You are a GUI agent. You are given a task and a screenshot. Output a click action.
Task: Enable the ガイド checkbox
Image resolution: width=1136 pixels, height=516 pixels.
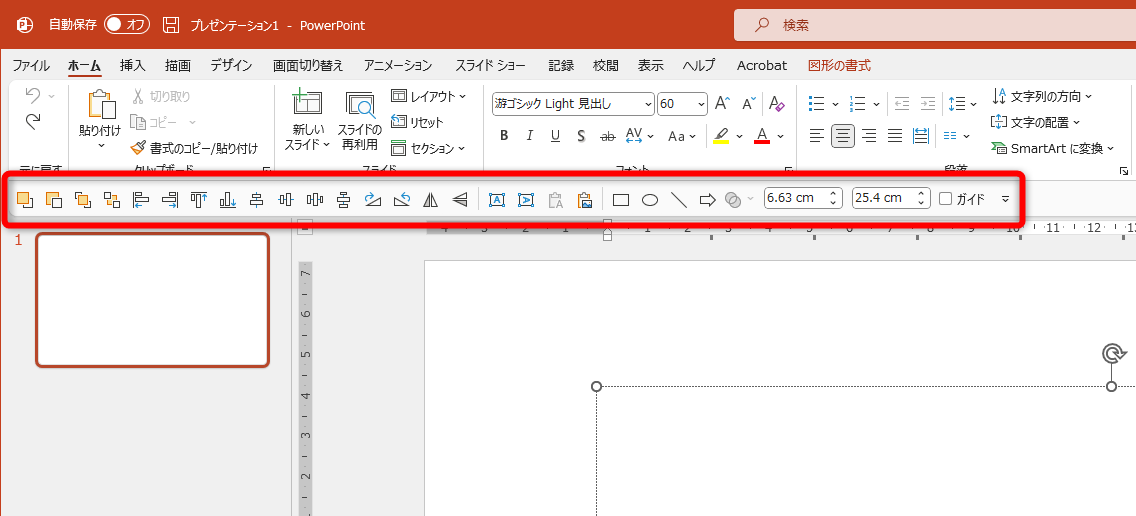coord(945,199)
